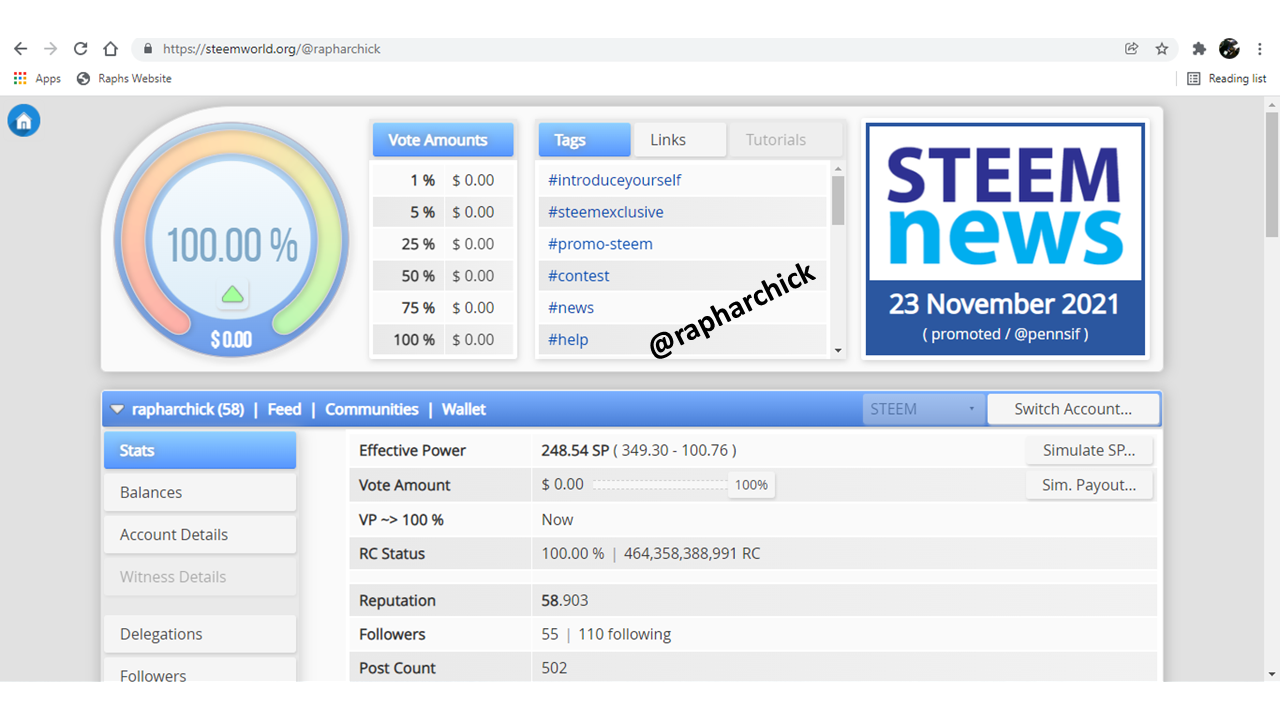Open the extensions puzzle icon
The image size is (1280, 720).
pyautogui.click(x=1199, y=48)
